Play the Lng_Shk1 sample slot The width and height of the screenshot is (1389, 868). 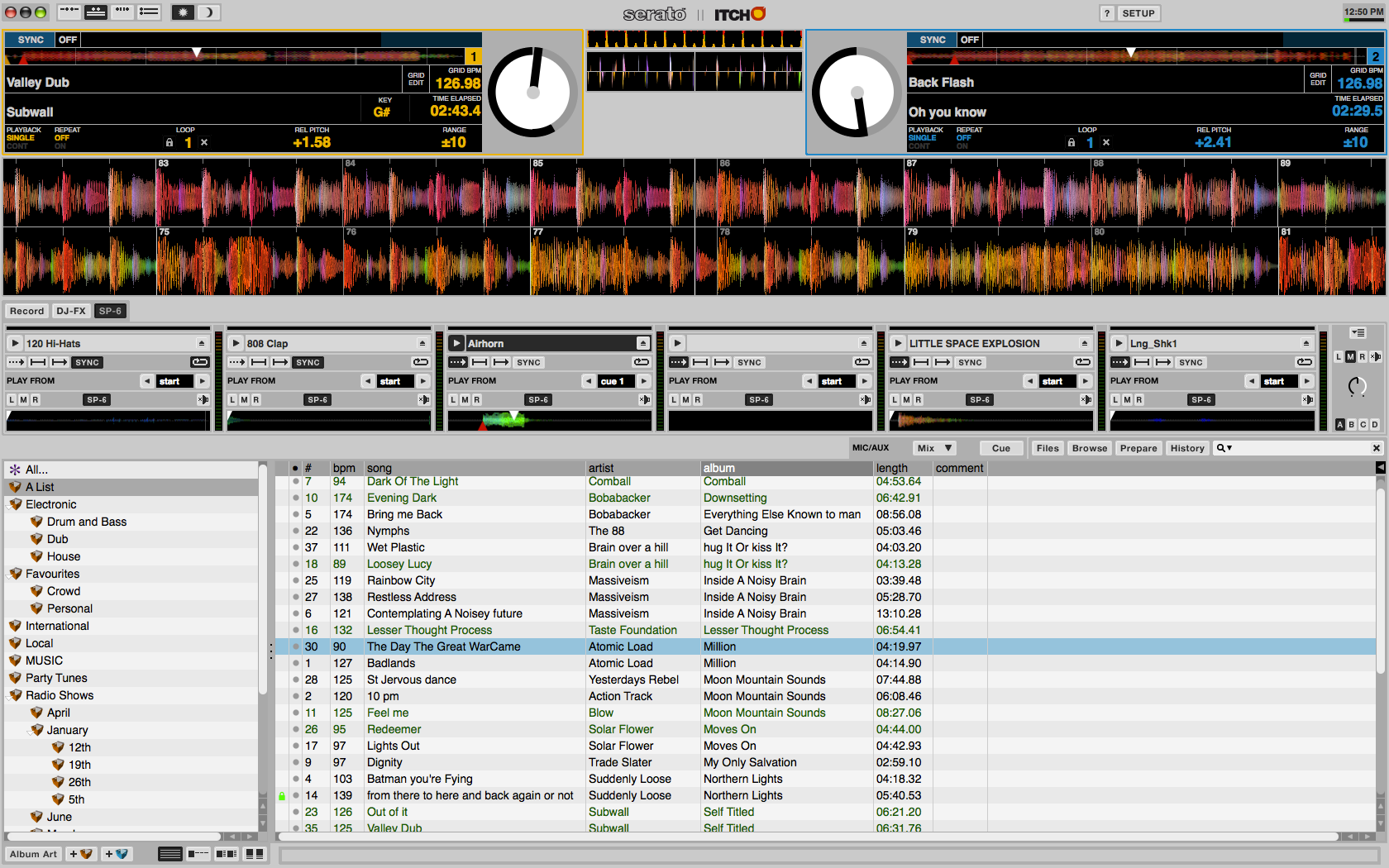point(1119,343)
